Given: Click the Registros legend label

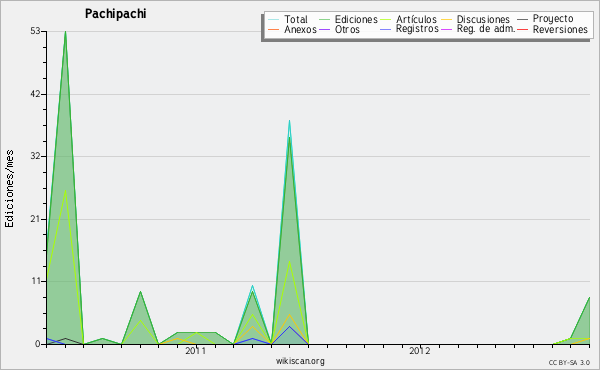Looking at the screenshot, I should (417, 29).
